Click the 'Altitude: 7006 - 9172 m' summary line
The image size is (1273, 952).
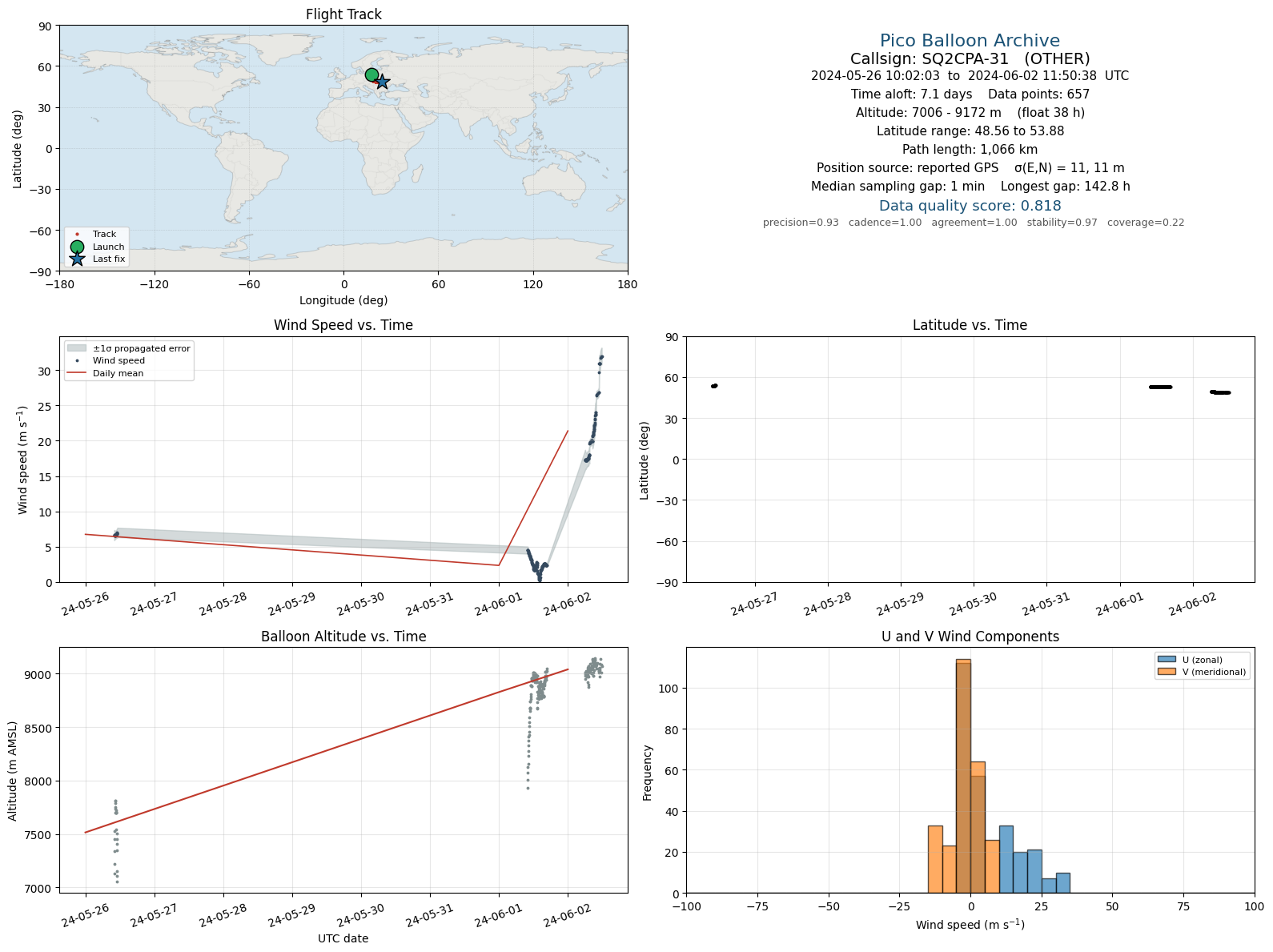point(970,113)
